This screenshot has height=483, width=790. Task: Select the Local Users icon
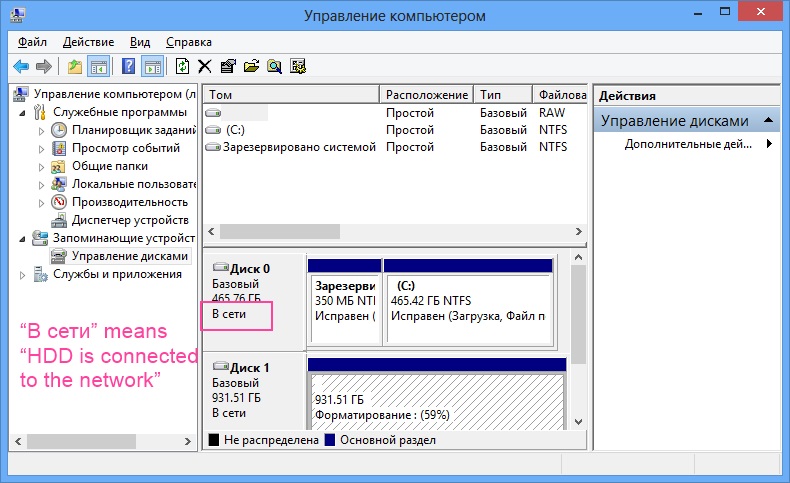(59, 184)
